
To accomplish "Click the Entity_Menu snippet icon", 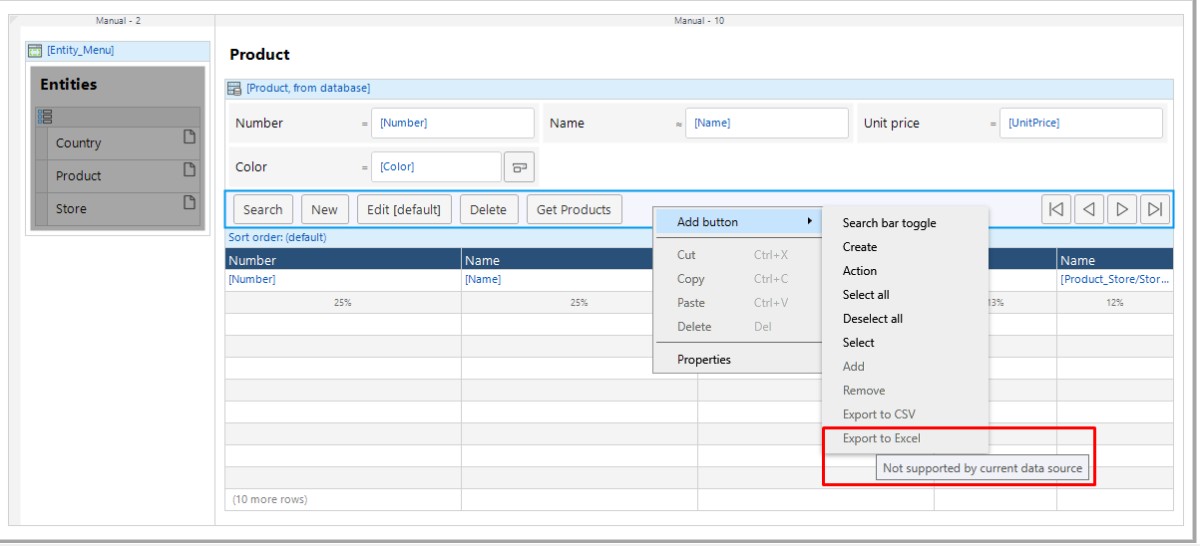I will [x=33, y=50].
